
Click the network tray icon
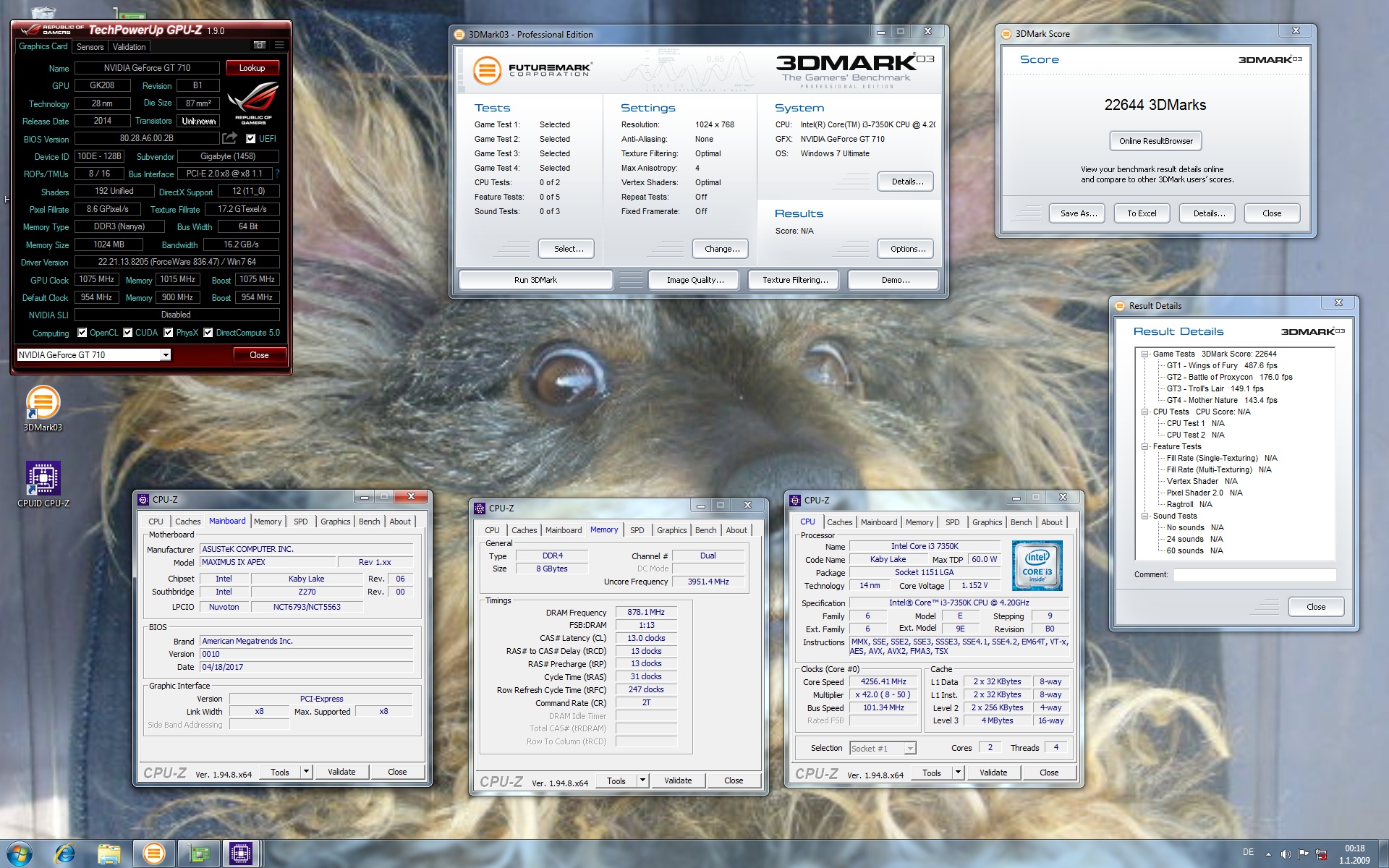pos(1321,854)
